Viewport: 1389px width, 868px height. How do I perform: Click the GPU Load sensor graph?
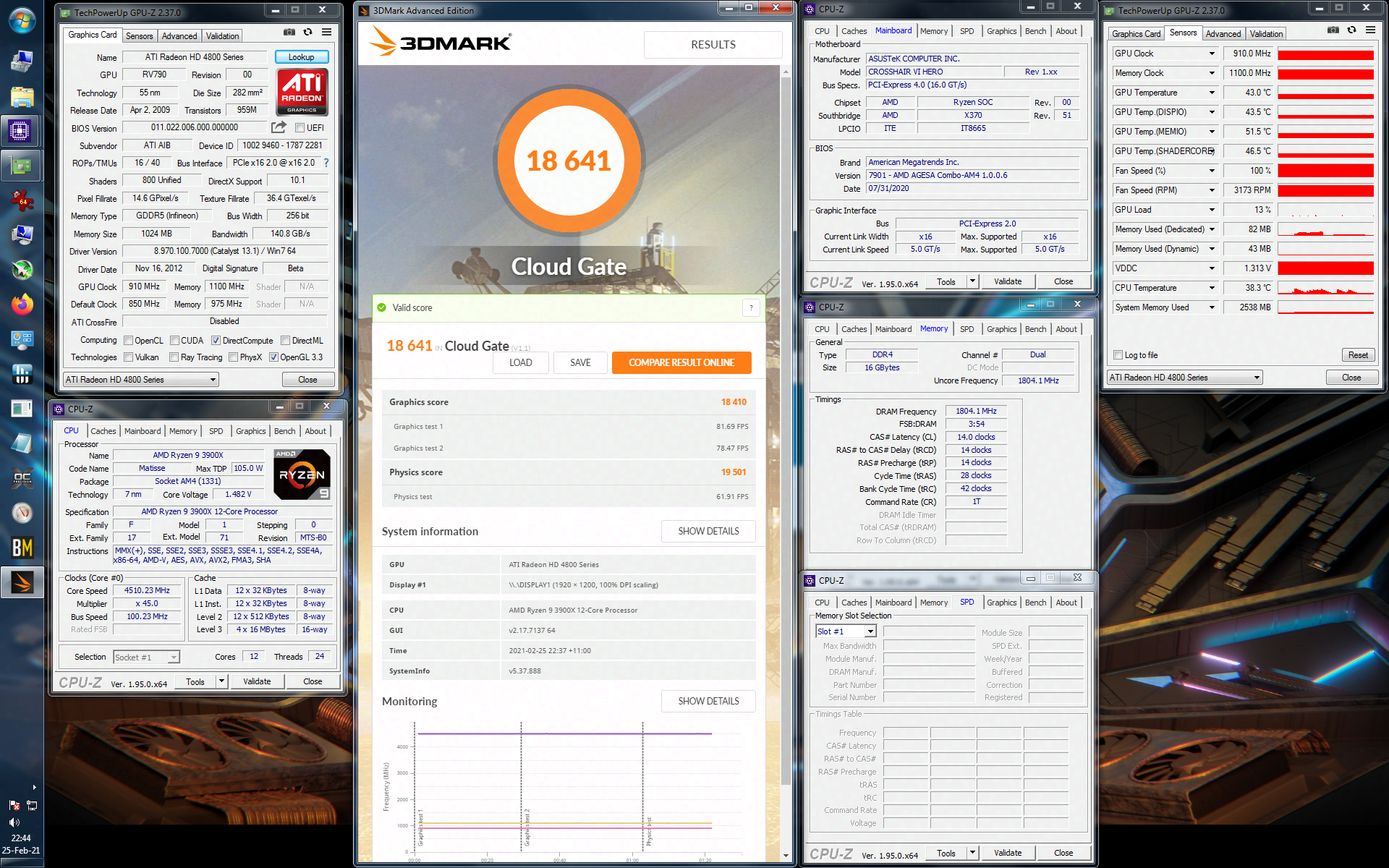[1325, 210]
